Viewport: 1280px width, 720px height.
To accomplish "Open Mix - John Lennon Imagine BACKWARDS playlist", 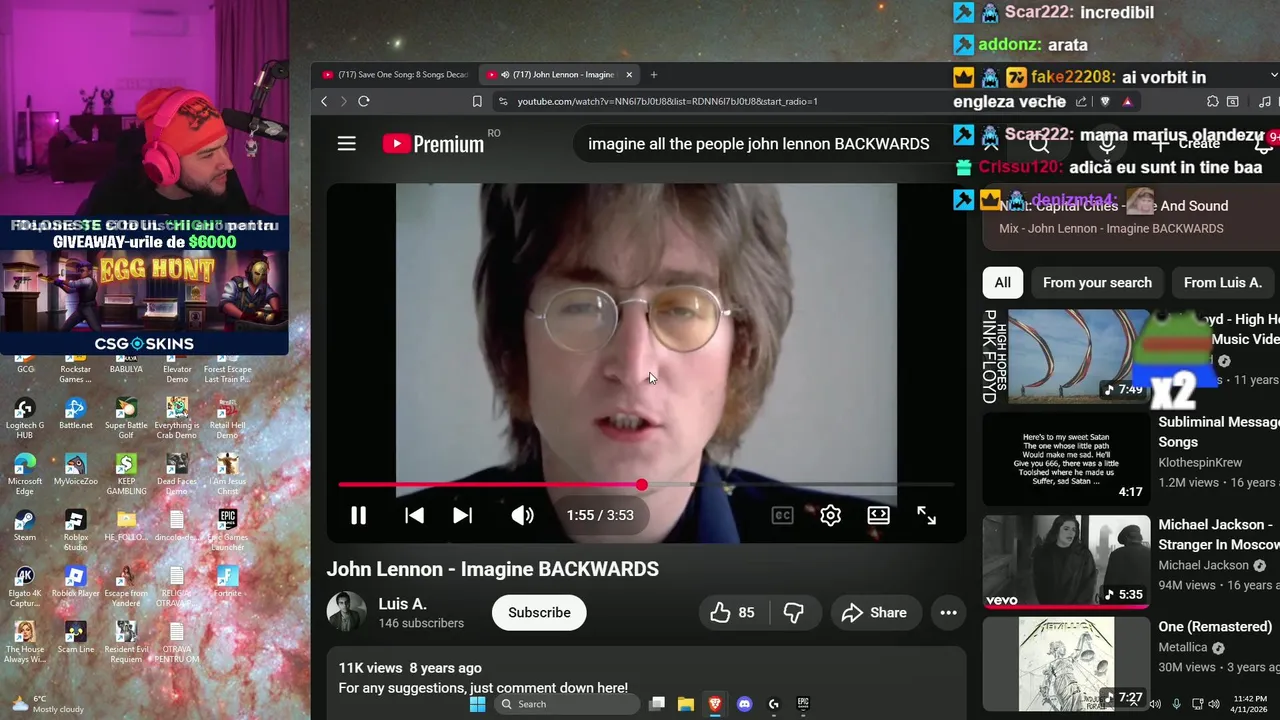I will pyautogui.click(x=1111, y=229).
